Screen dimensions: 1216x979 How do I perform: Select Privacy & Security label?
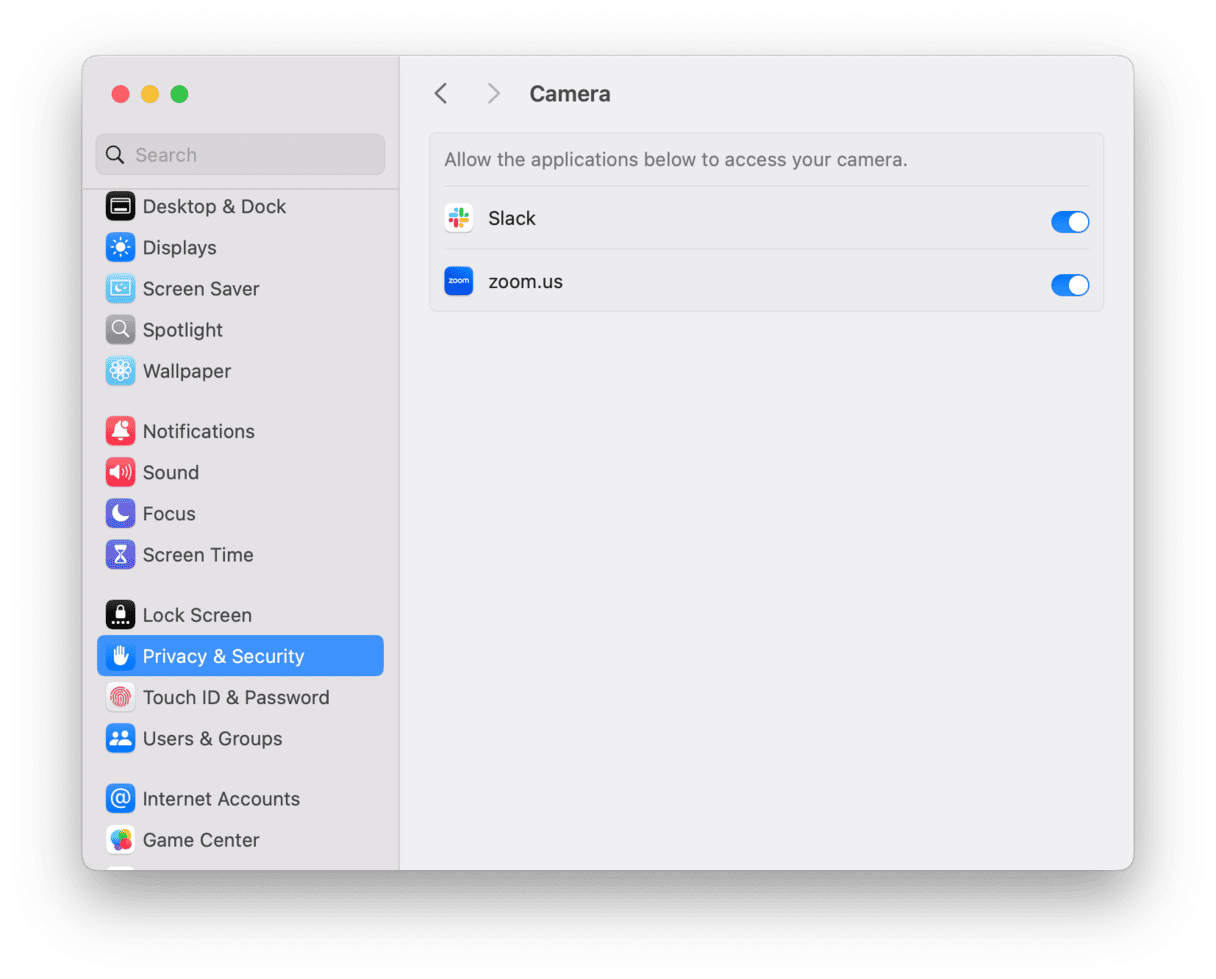(223, 656)
